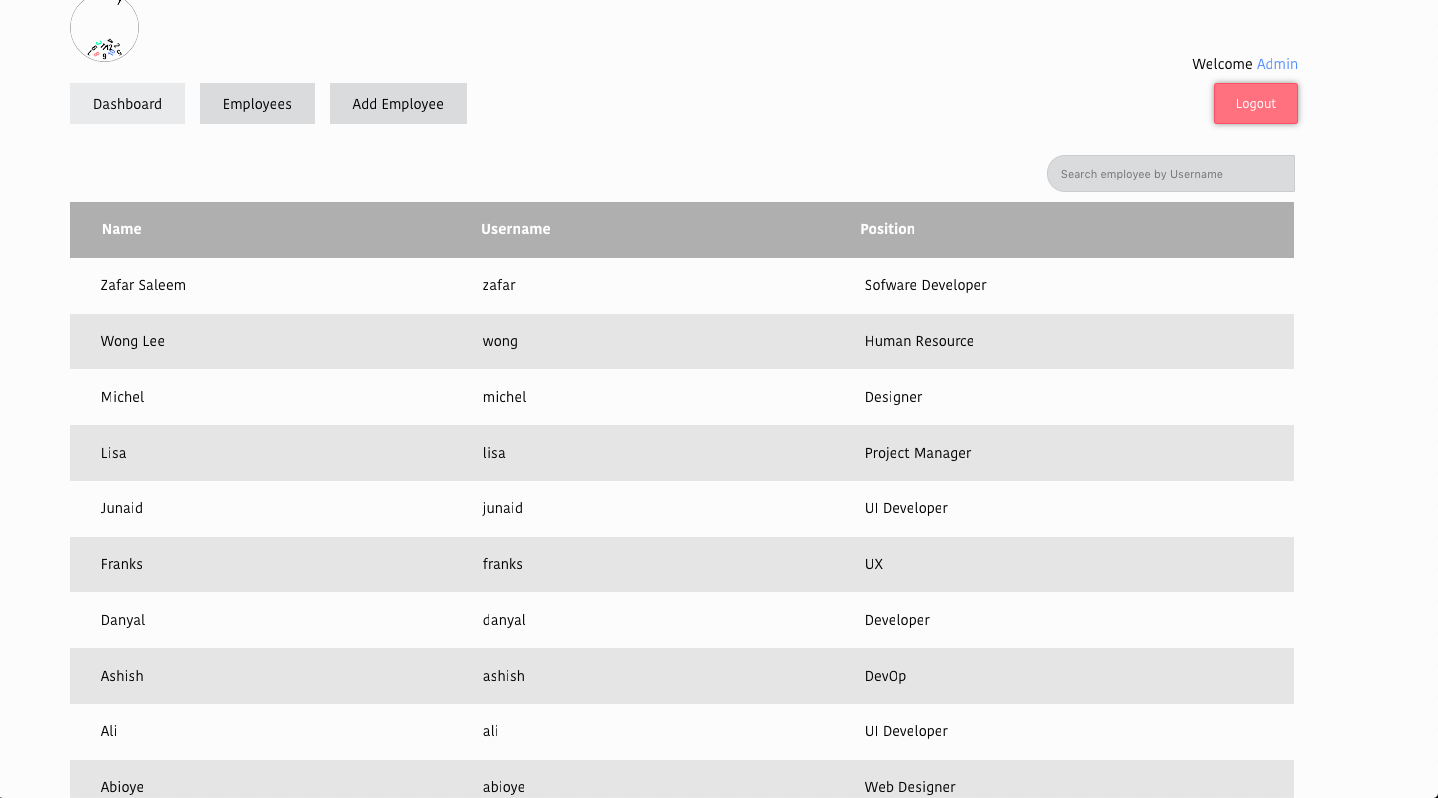Image resolution: width=1438 pixels, height=798 pixels.
Task: Click the username ashish
Action: (x=503, y=676)
